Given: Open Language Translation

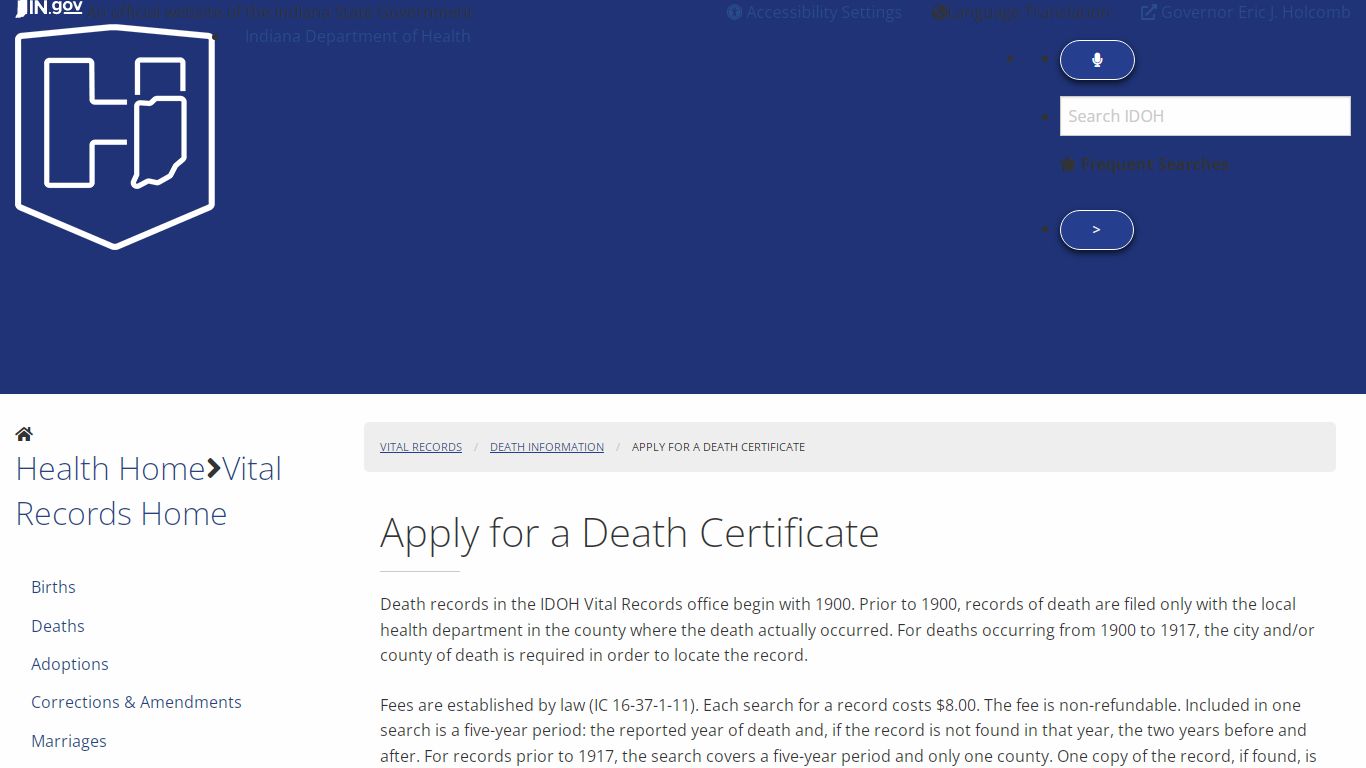Looking at the screenshot, I should [1020, 12].
